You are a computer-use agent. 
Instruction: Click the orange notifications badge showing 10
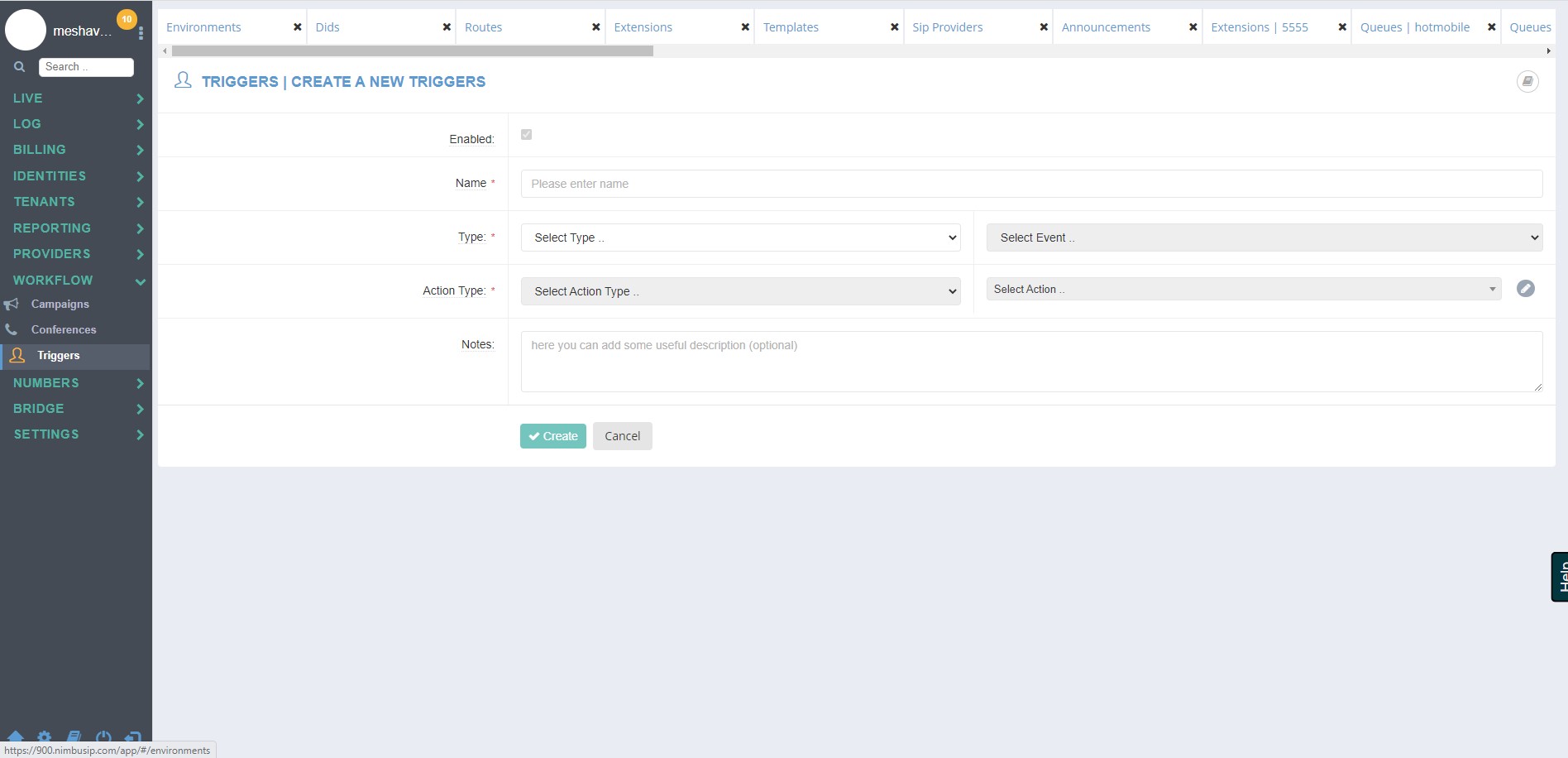(127, 19)
